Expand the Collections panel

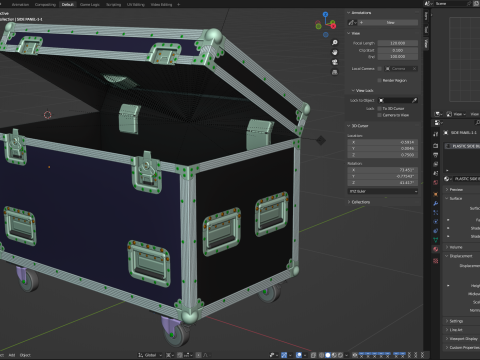[x=349, y=202]
